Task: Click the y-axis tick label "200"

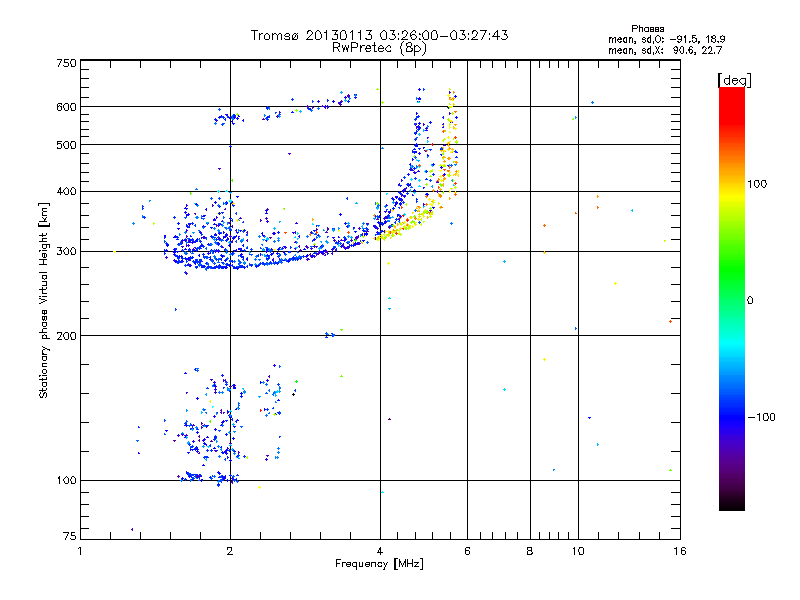Action: click(66, 336)
